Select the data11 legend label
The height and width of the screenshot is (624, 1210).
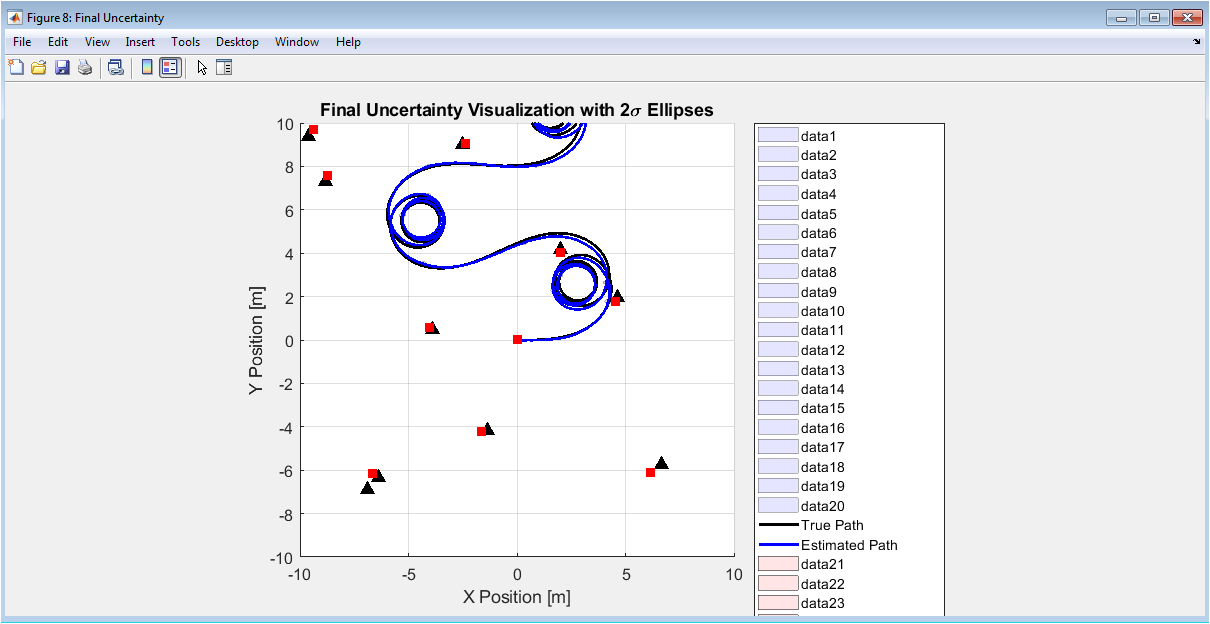(x=823, y=330)
